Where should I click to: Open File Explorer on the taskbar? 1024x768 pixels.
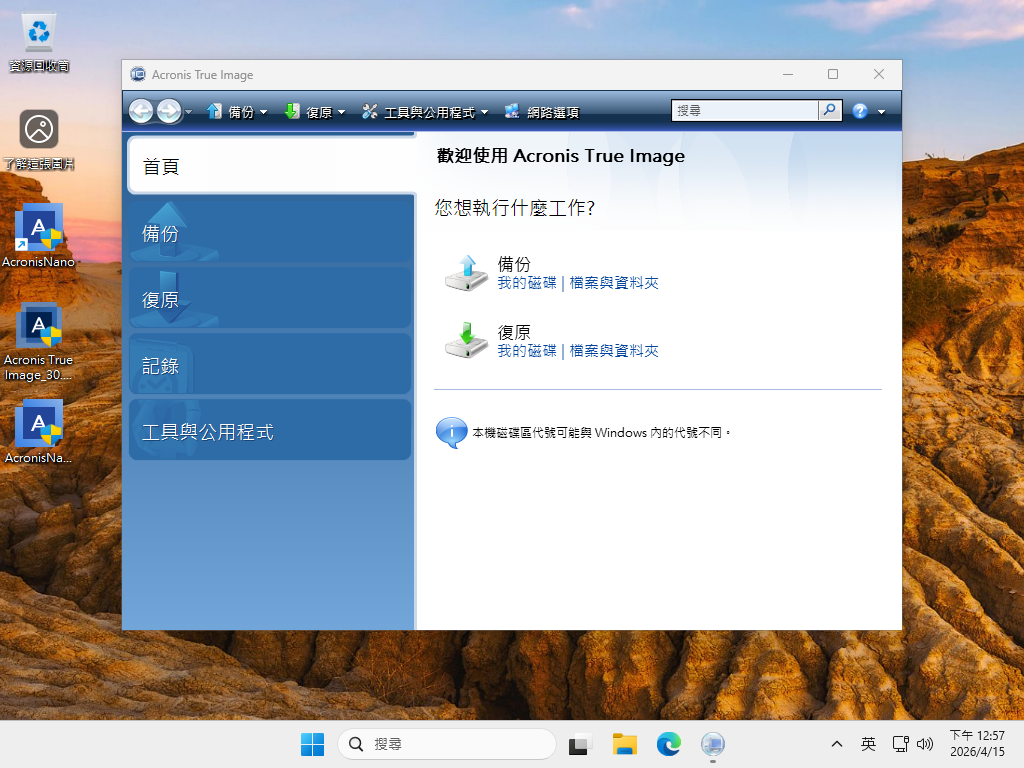coord(624,744)
